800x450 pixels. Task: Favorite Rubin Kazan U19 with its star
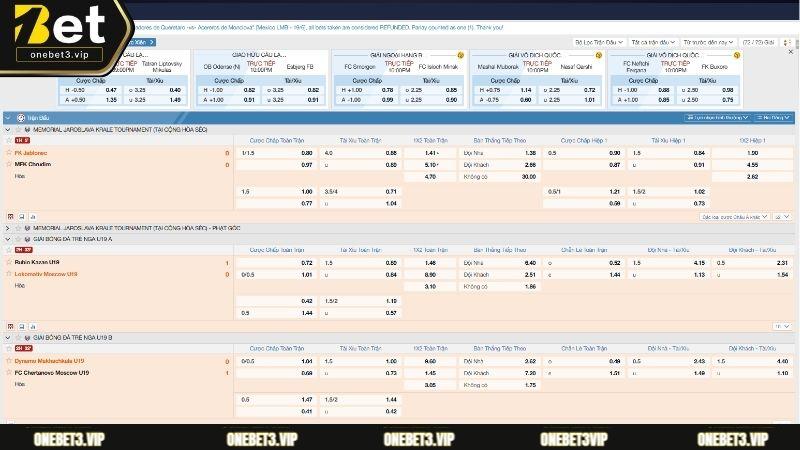(x=9, y=262)
